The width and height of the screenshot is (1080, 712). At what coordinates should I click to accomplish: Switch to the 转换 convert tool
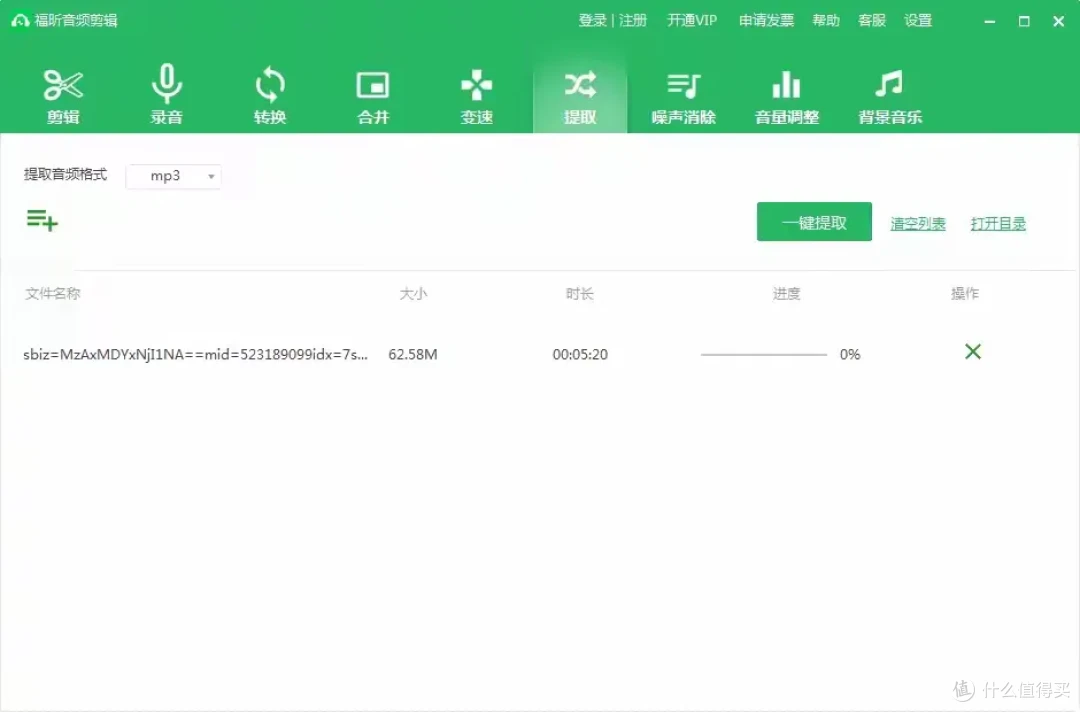click(270, 96)
